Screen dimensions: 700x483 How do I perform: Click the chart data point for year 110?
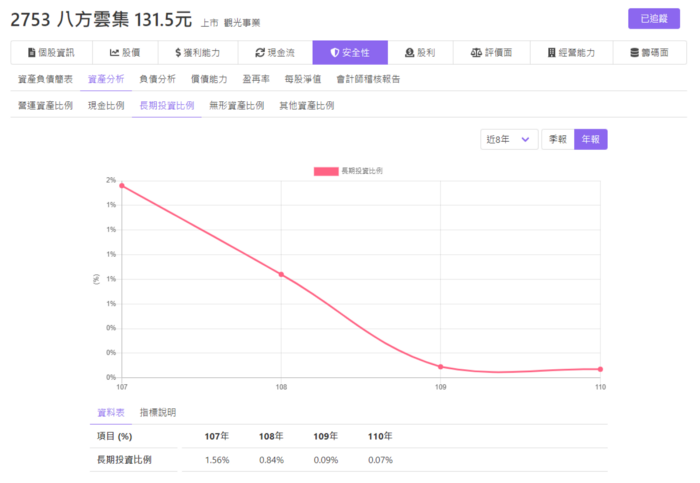click(x=600, y=369)
